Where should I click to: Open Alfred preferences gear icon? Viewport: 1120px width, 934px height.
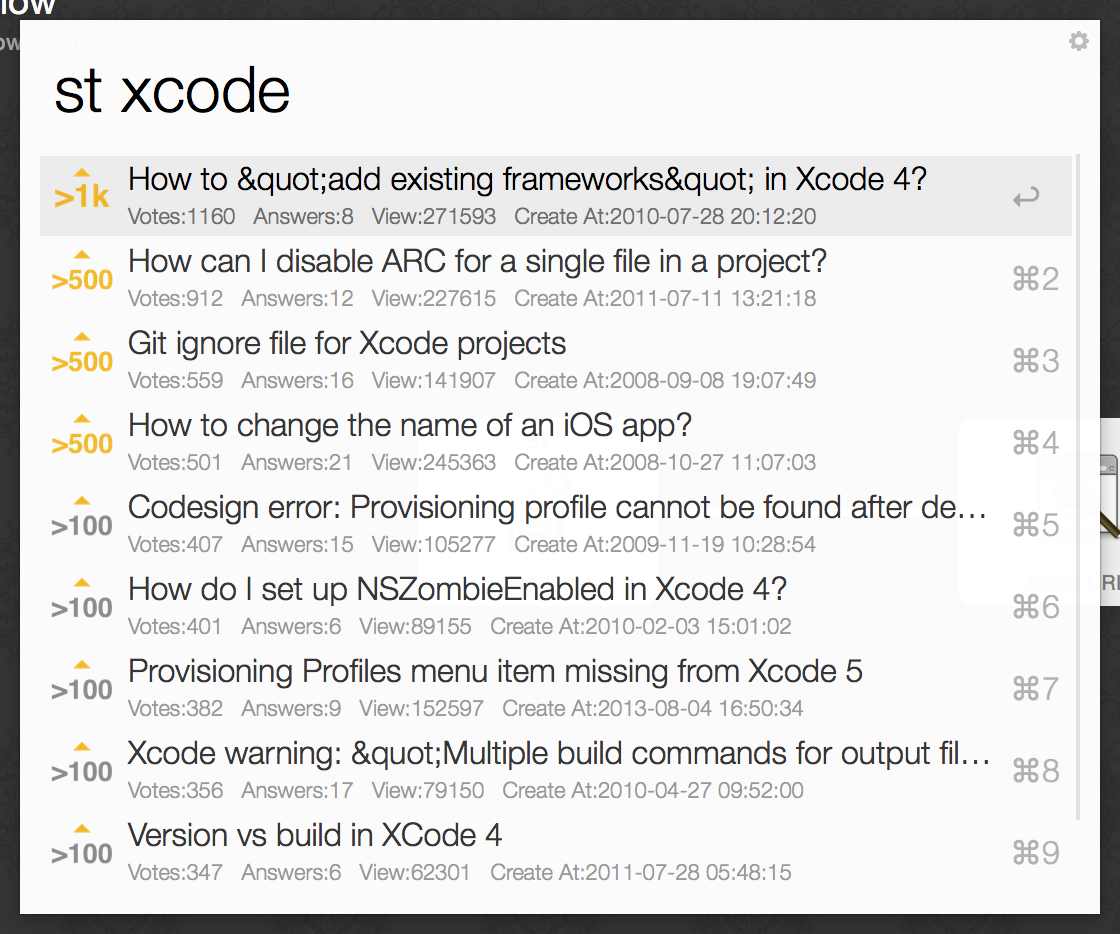(x=1079, y=41)
